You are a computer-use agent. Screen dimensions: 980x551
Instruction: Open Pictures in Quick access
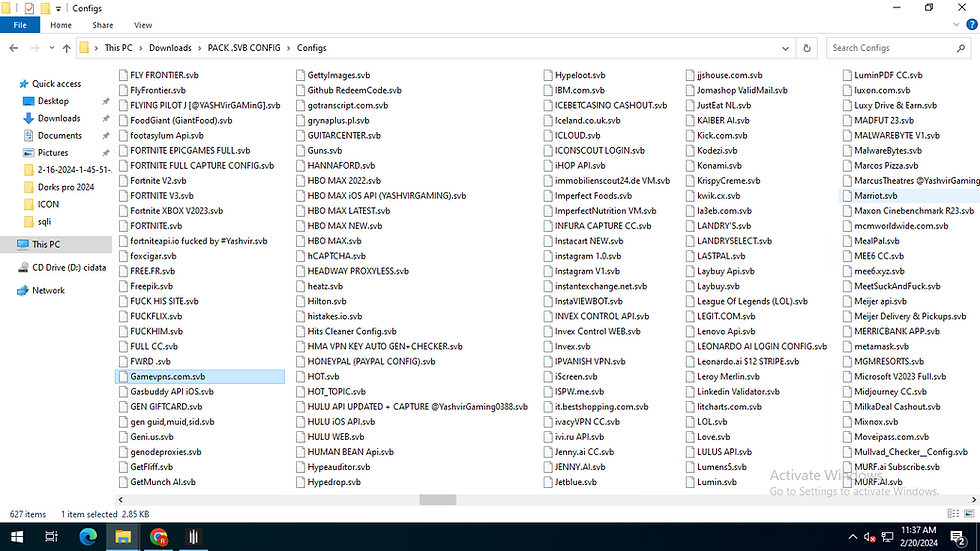coord(52,152)
